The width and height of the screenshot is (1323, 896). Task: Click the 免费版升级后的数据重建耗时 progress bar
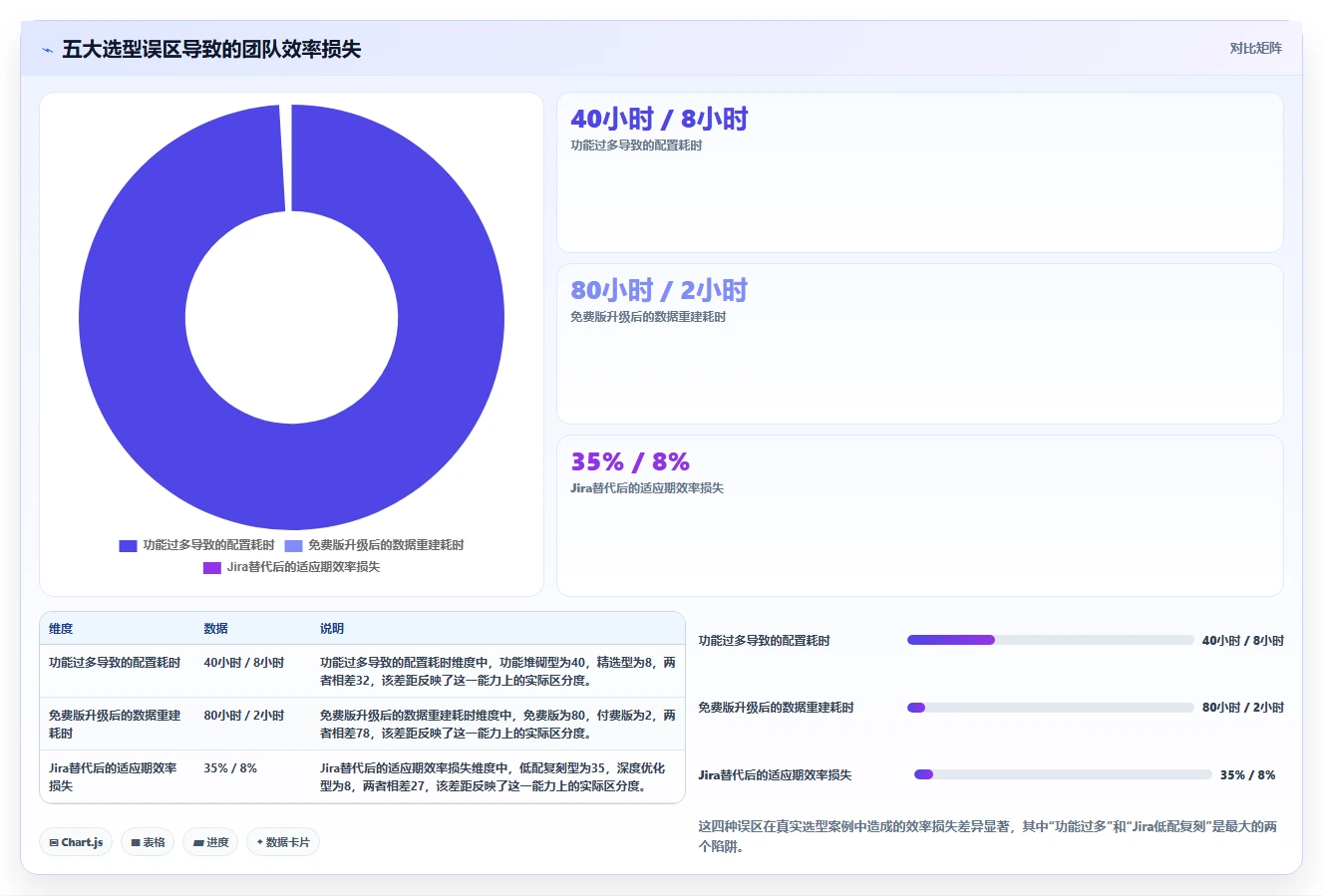tap(1051, 708)
